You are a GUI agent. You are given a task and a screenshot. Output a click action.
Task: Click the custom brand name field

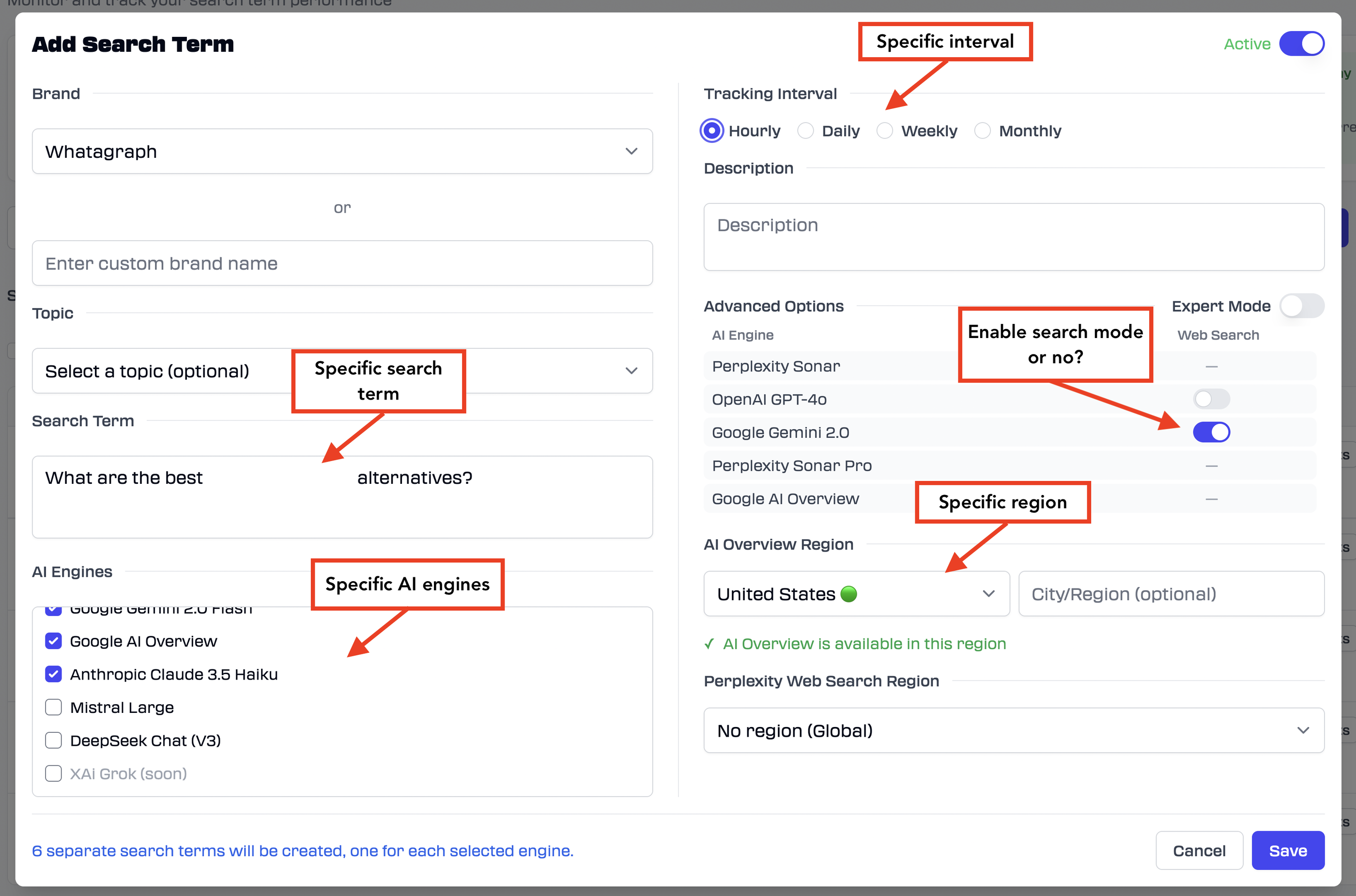click(x=342, y=263)
